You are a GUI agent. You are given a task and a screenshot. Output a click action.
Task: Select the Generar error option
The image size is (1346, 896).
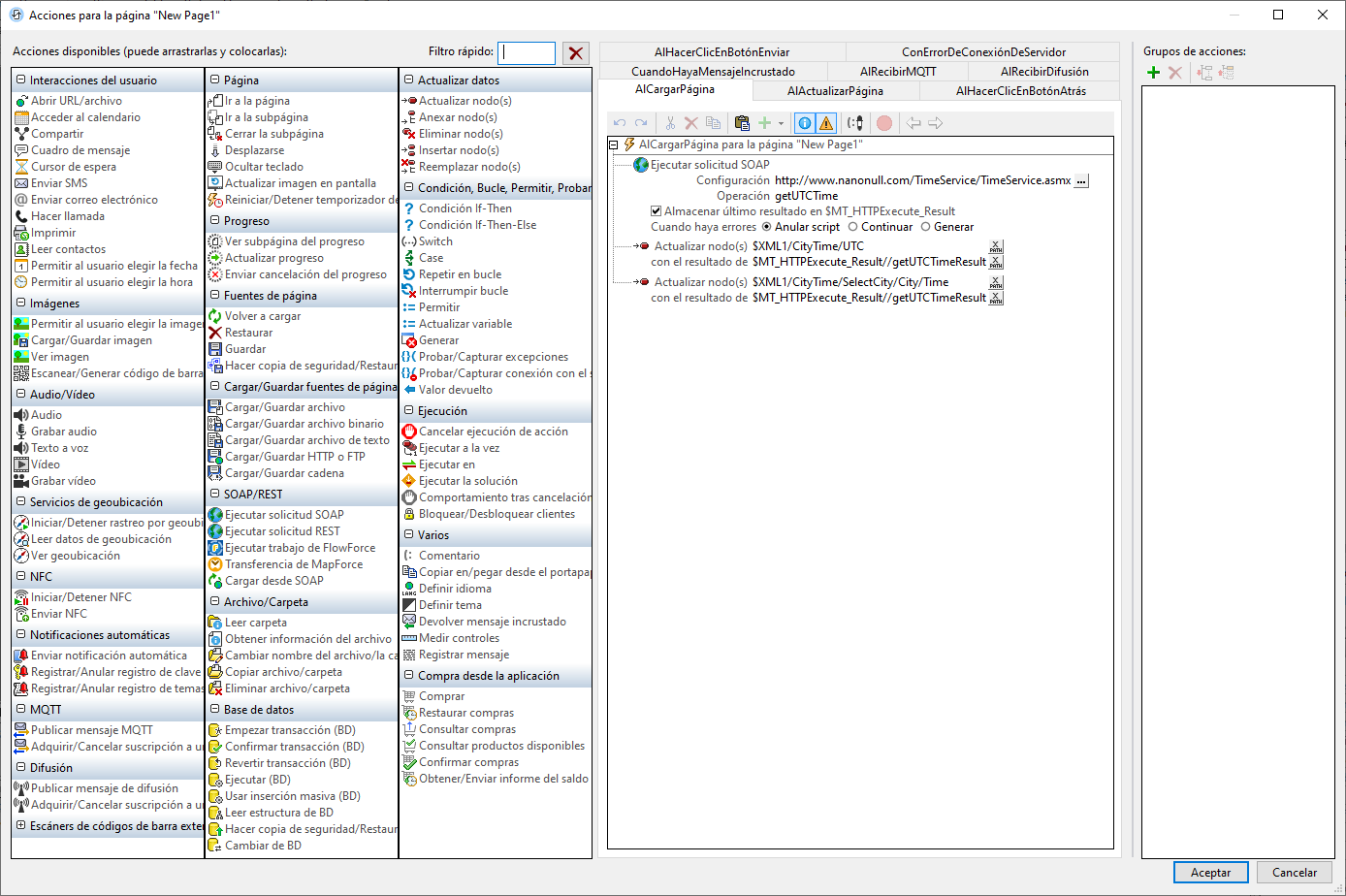pyautogui.click(x=925, y=227)
